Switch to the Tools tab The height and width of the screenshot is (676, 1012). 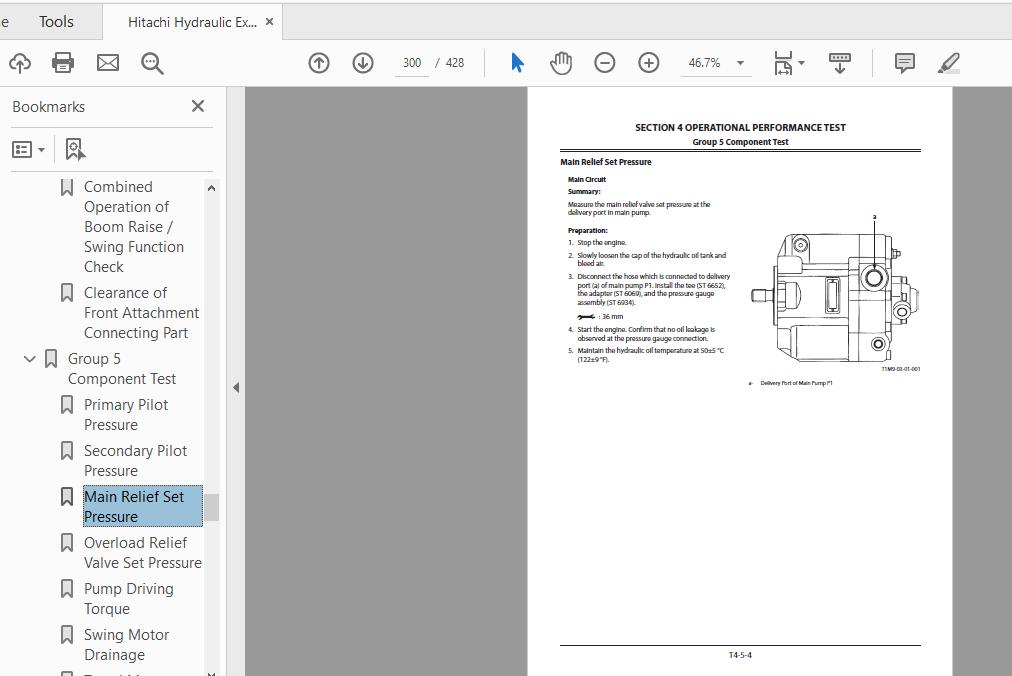point(56,21)
